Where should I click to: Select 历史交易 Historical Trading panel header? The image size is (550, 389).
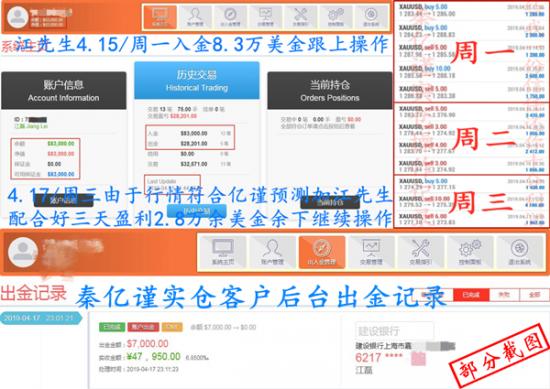click(197, 80)
